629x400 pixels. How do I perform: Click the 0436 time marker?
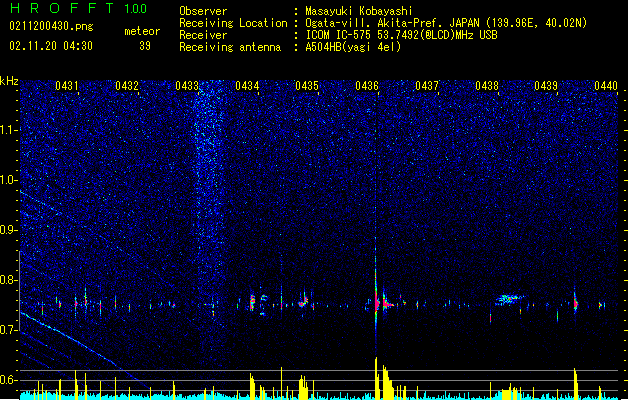coord(367,86)
